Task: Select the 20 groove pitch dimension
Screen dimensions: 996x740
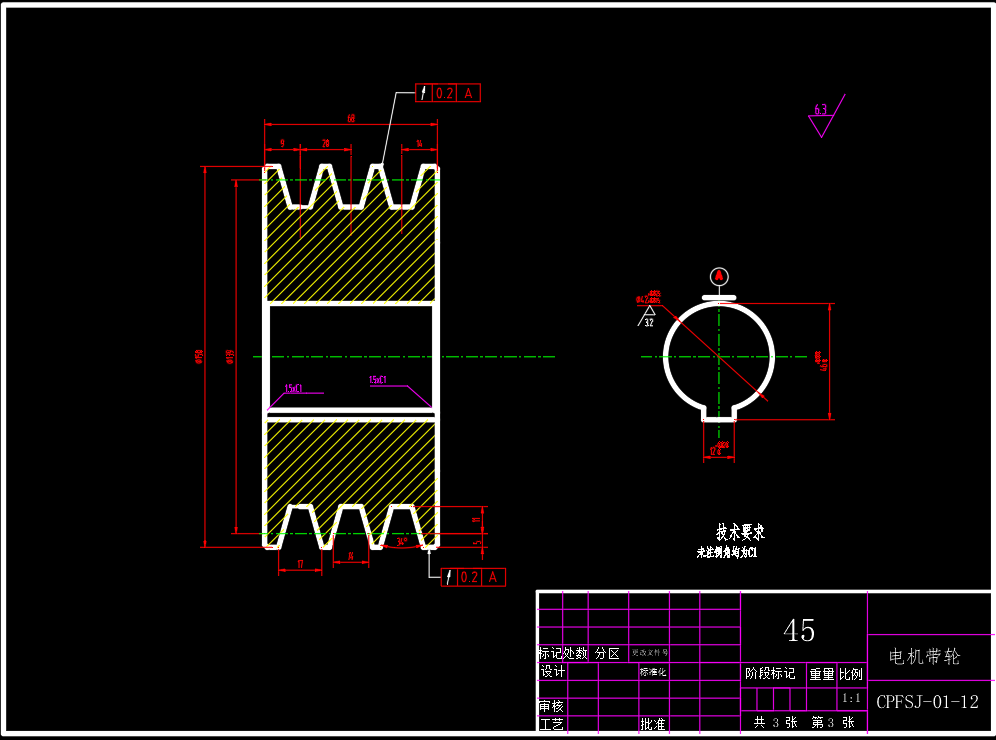Action: [x=326, y=144]
